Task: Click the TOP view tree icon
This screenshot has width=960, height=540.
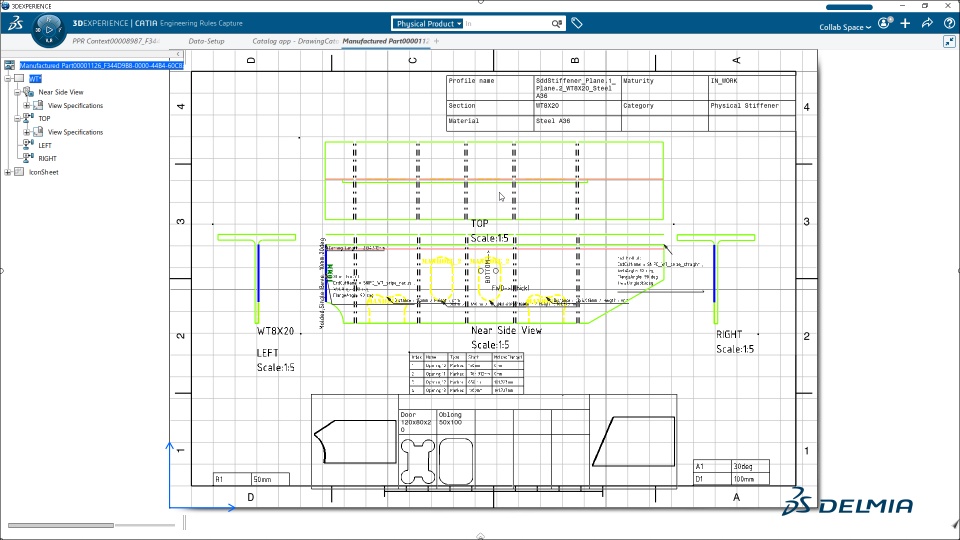Action: (x=28, y=118)
